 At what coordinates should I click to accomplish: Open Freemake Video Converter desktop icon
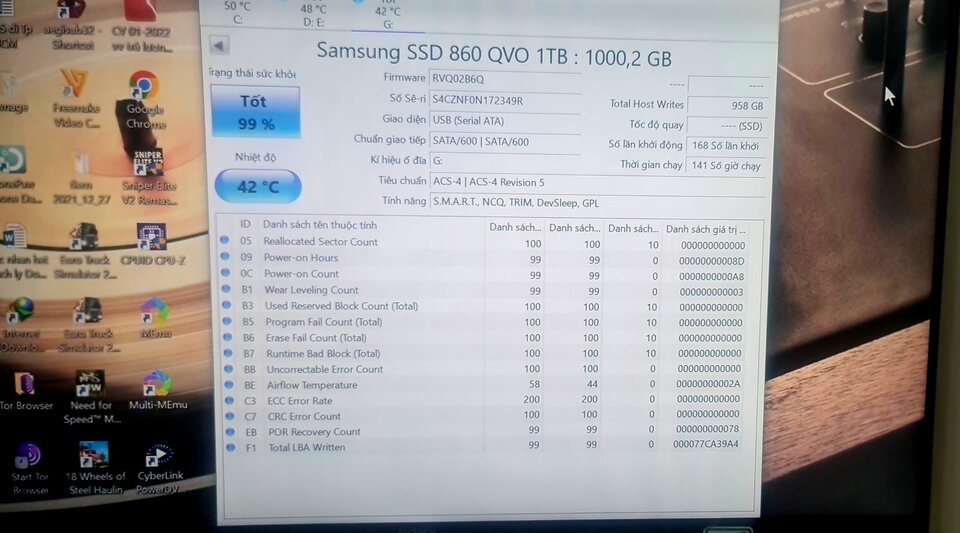pyautogui.click(x=76, y=99)
